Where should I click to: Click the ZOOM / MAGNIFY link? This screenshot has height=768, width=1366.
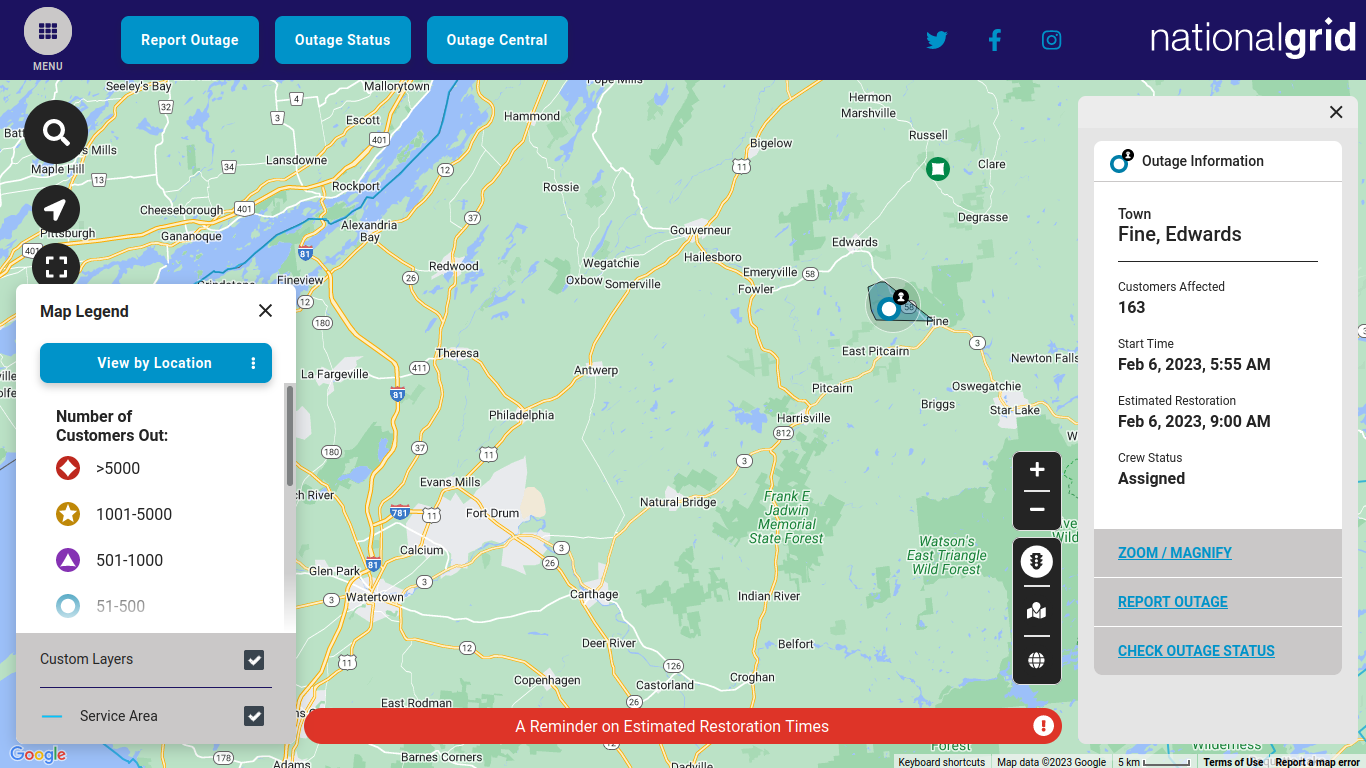[1174, 553]
